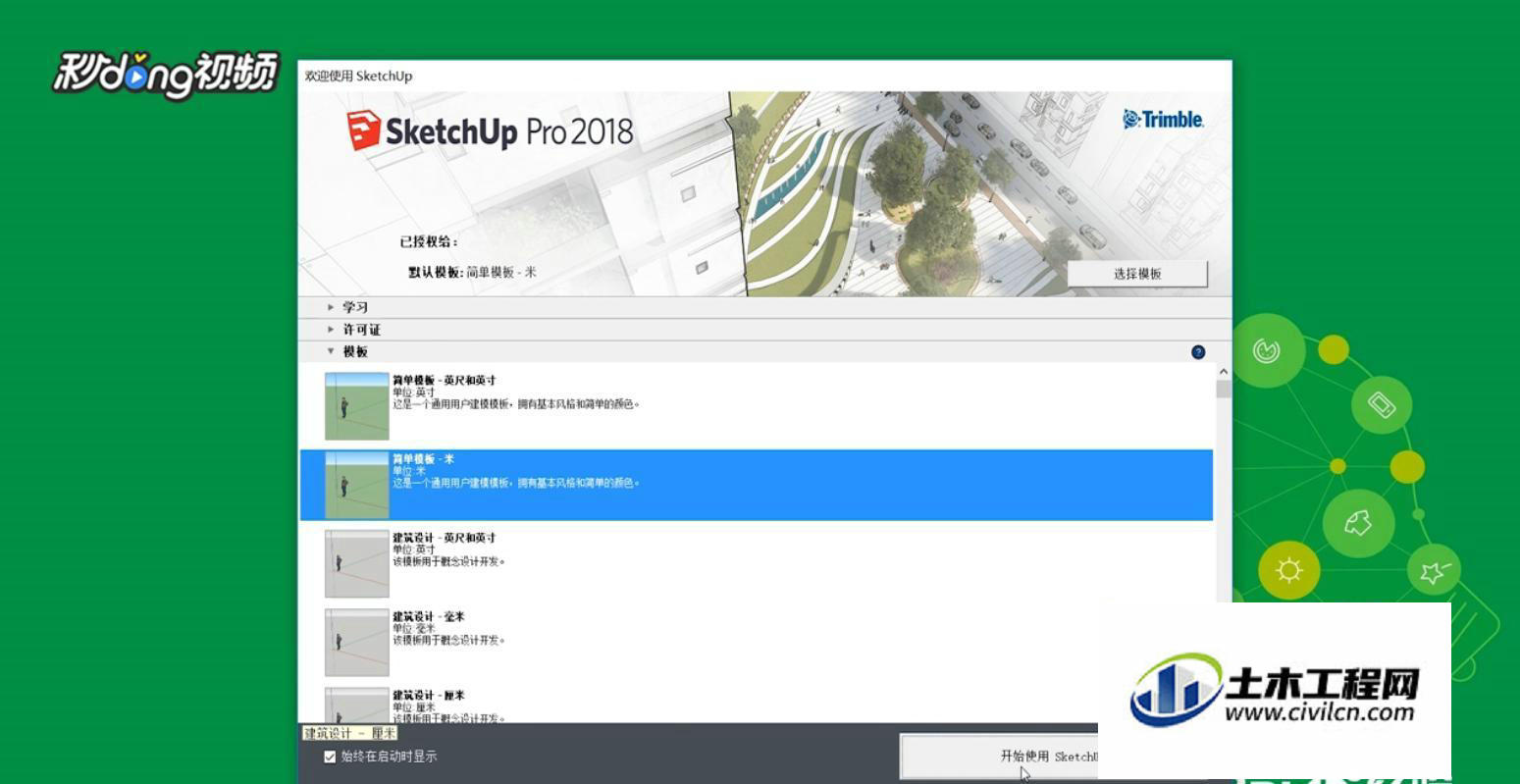Click 该模板用于概念设计开发 under 建筑设计 - 英尺和英寸
The image size is (1520, 784).
coord(448,561)
